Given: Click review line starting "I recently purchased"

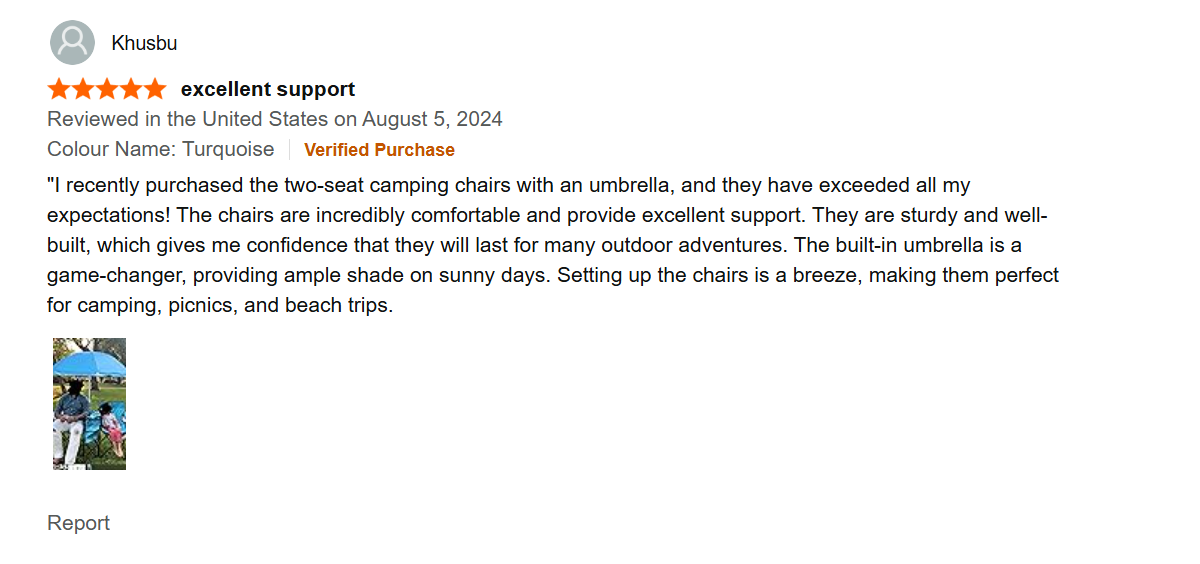Looking at the screenshot, I should [x=508, y=185].
